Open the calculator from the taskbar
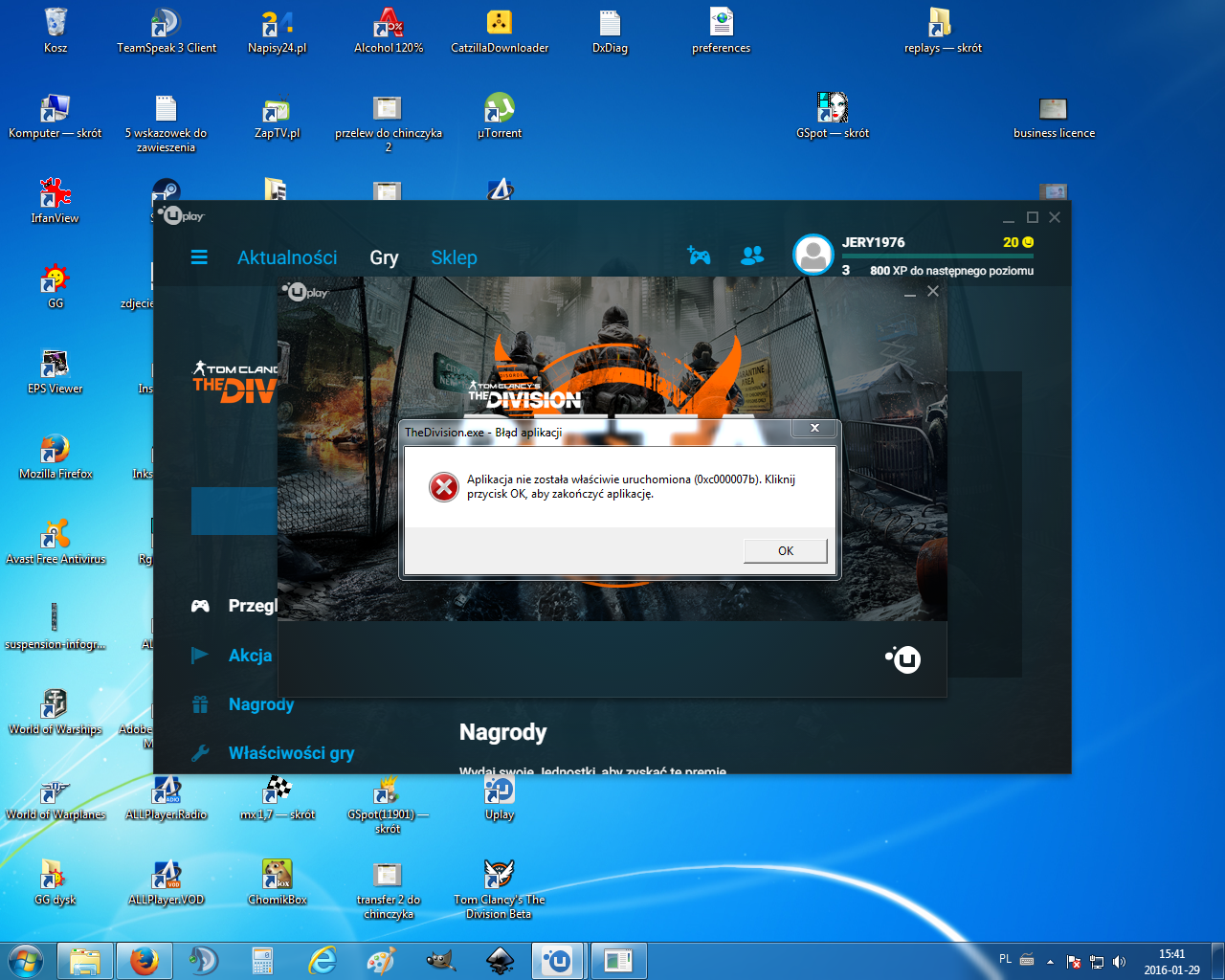Image resolution: width=1225 pixels, height=980 pixels. pyautogui.click(x=263, y=961)
